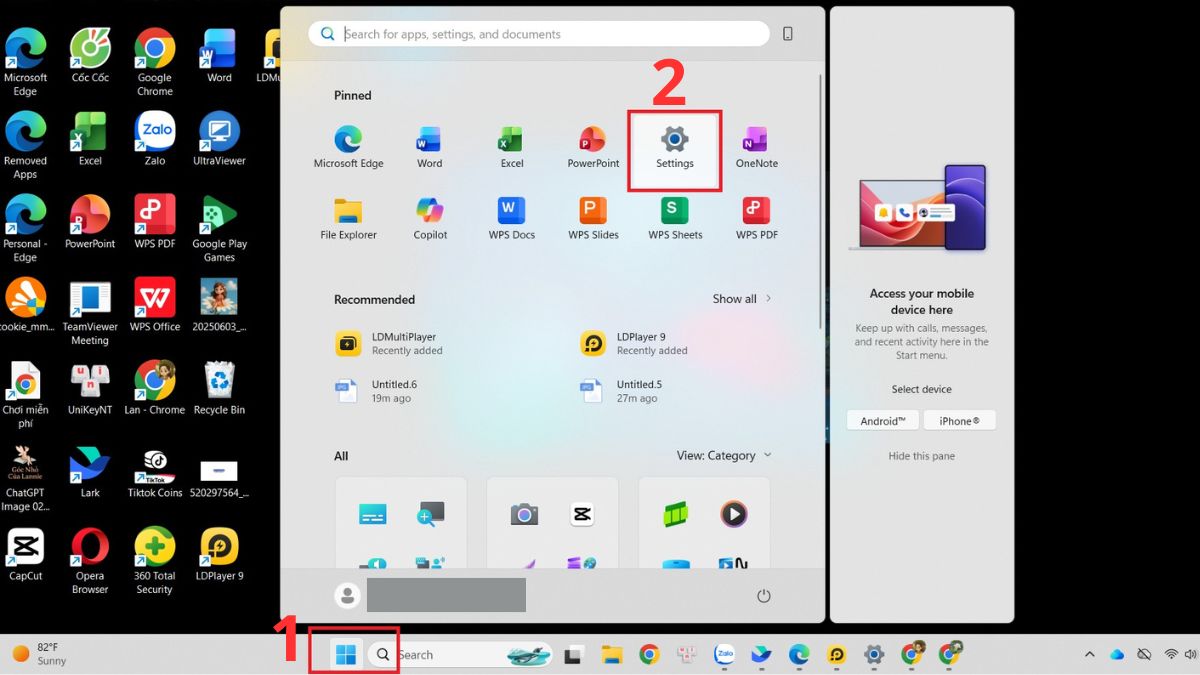Open Cốc Cốc browser on desktop
Viewport: 1200px width, 675px height.
pyautogui.click(x=90, y=56)
